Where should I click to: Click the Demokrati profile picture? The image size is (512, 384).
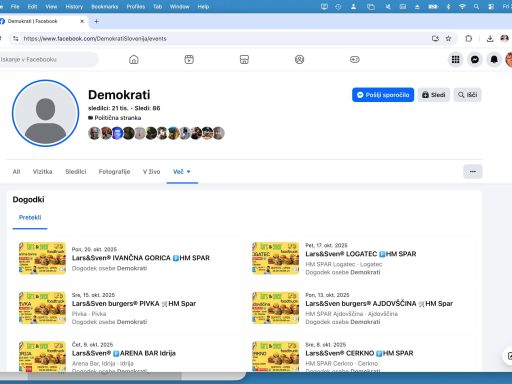(x=46, y=113)
